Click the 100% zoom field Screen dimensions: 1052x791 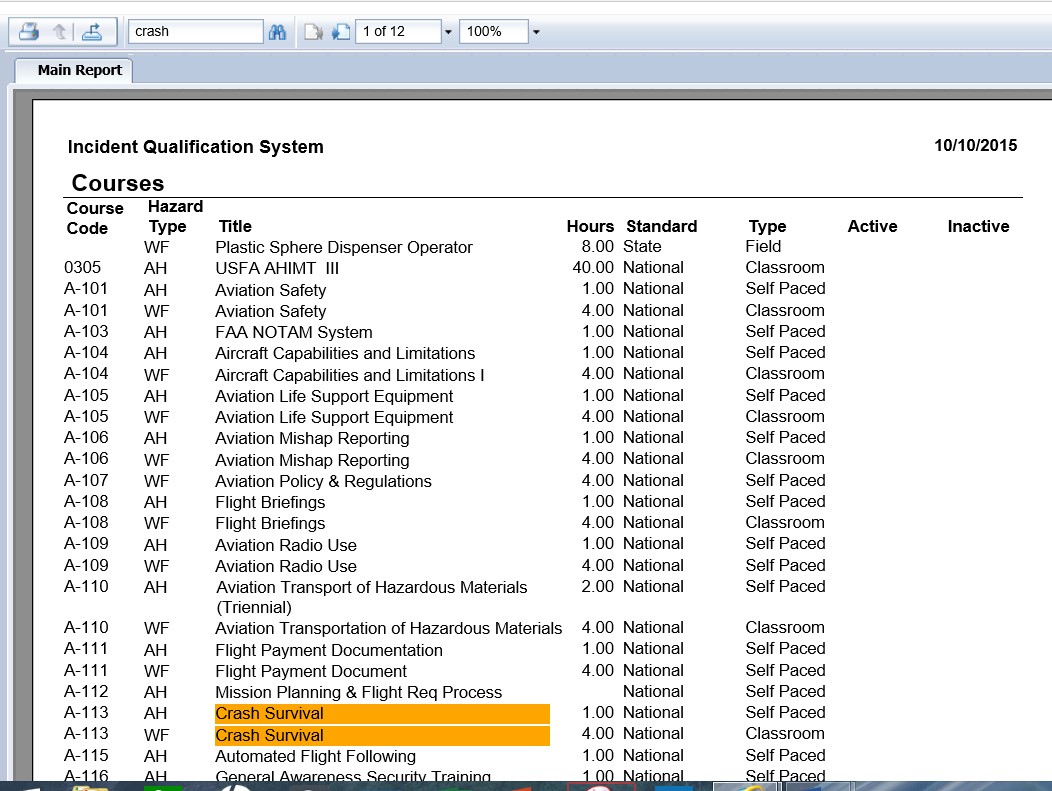tap(493, 32)
